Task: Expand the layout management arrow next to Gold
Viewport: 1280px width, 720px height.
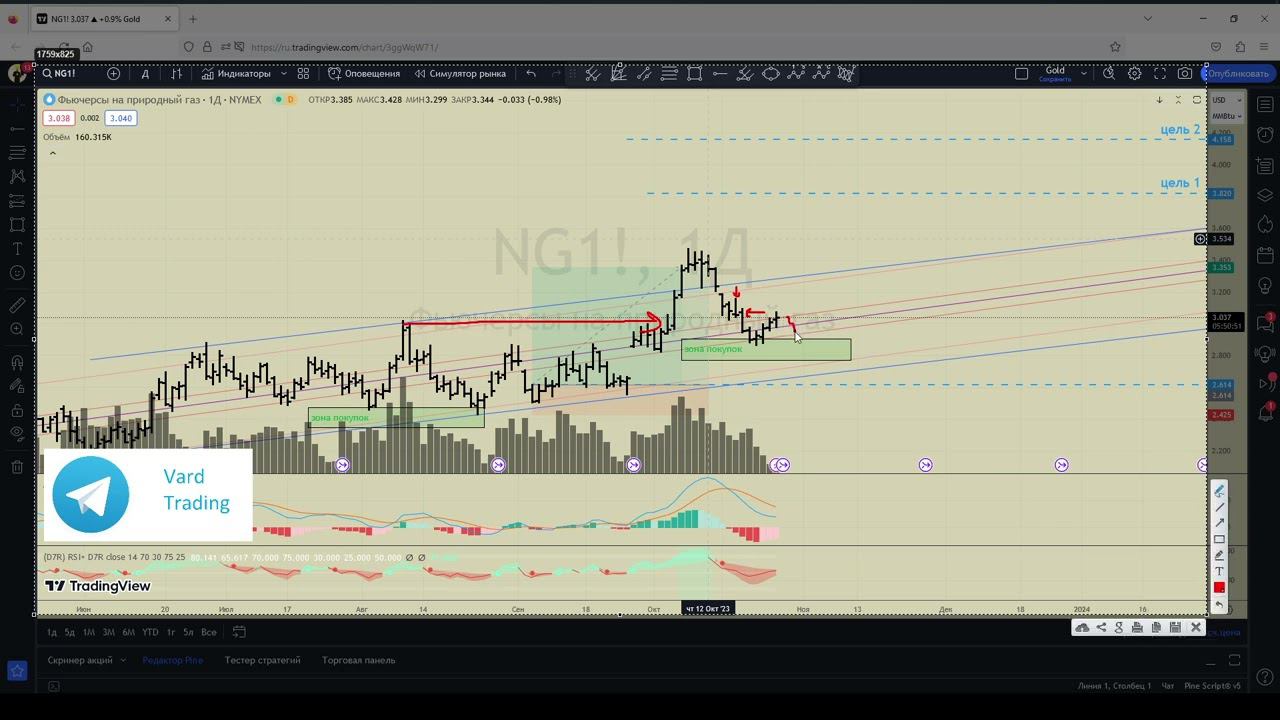Action: pos(1083,73)
